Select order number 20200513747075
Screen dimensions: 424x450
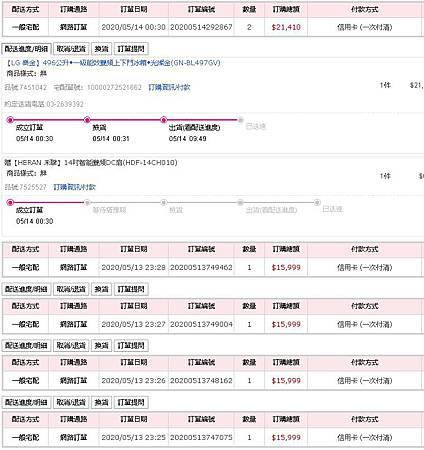tap(201, 437)
